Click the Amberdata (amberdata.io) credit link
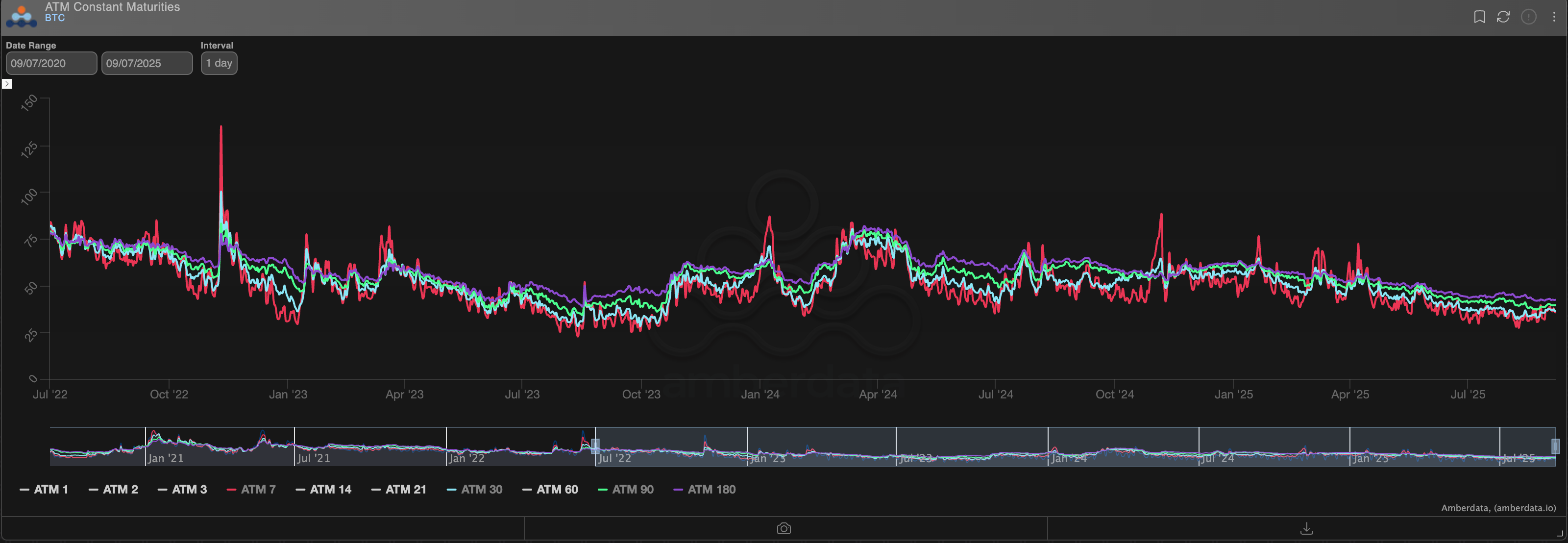Image resolution: width=1568 pixels, height=543 pixels. coord(1498,508)
